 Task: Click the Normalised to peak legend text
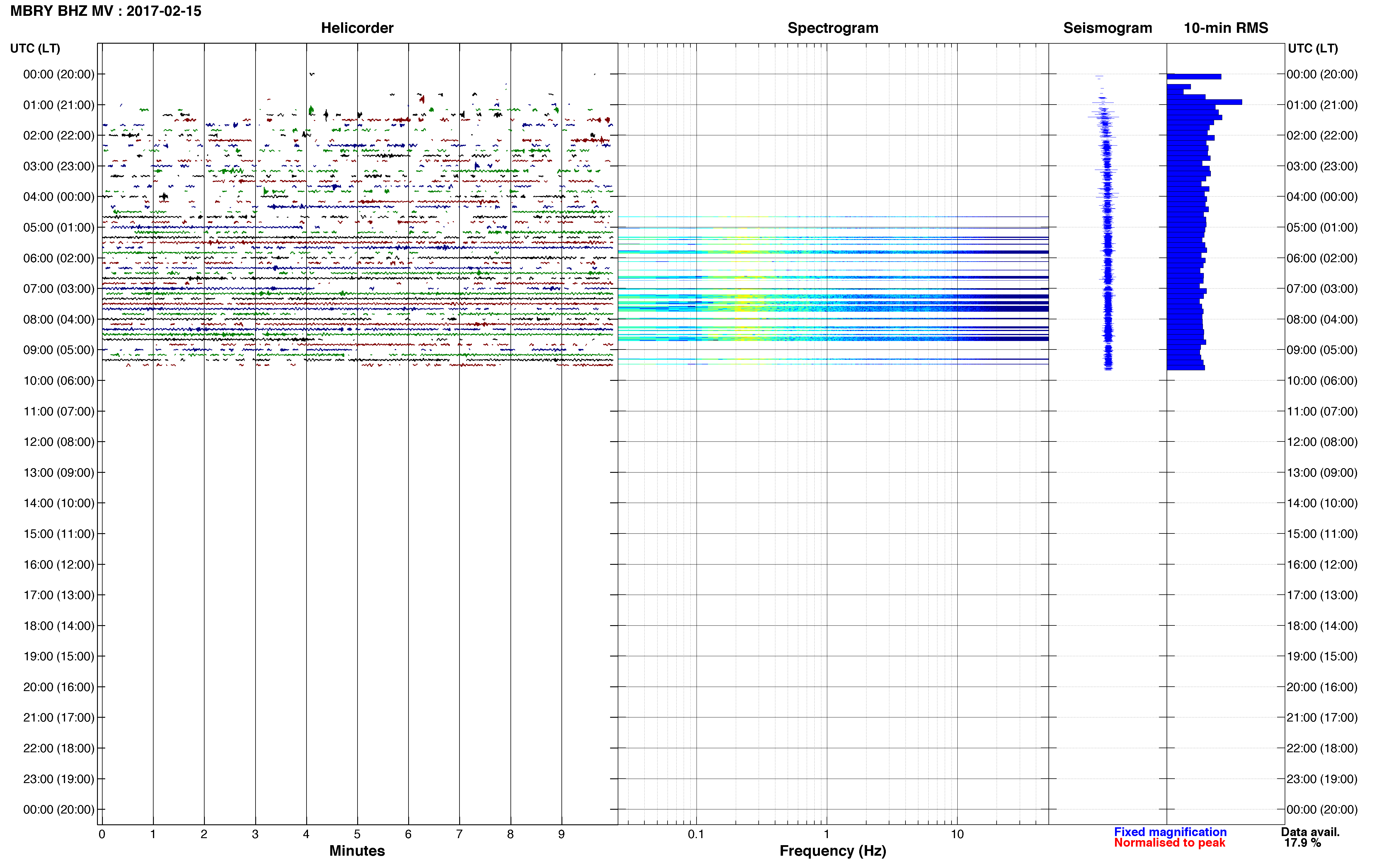1170,843
